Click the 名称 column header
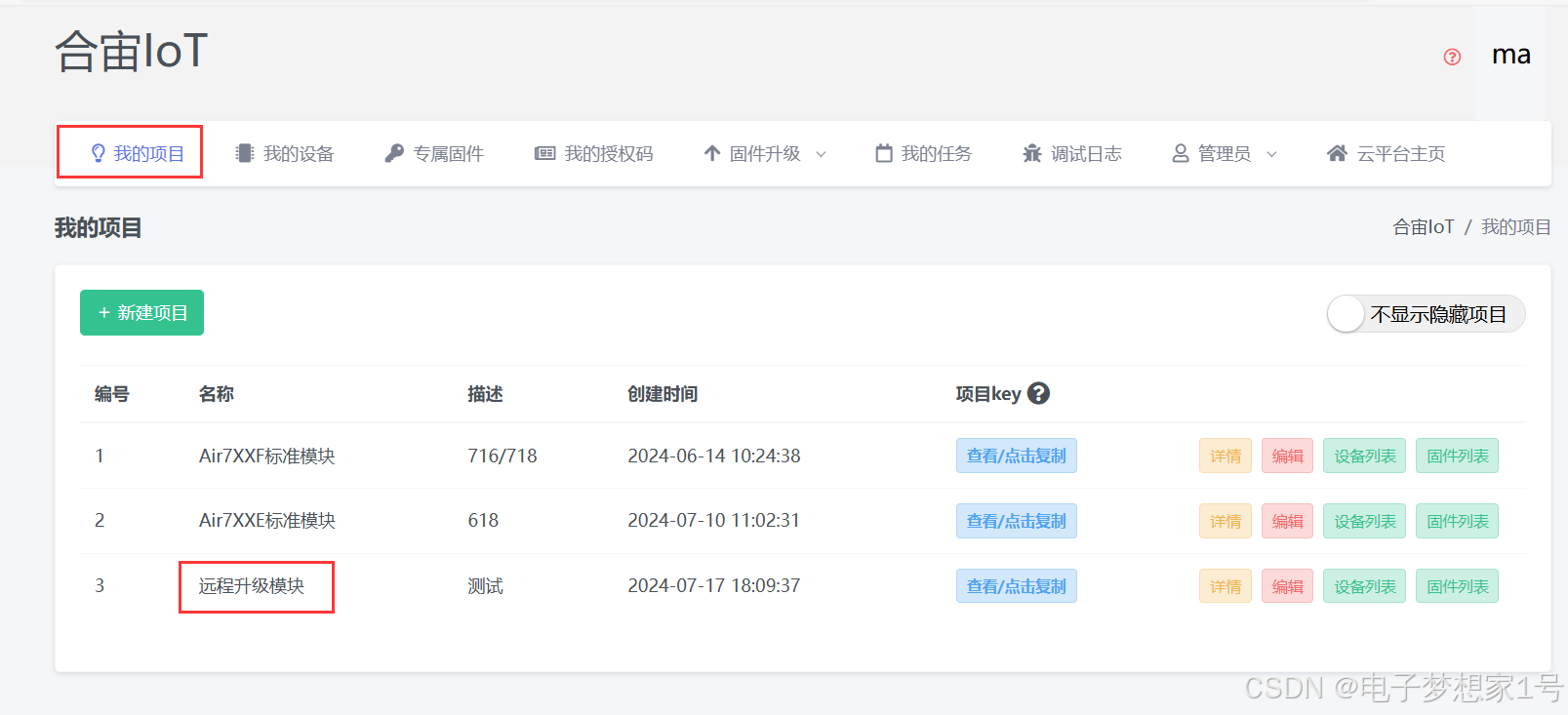 (x=217, y=394)
